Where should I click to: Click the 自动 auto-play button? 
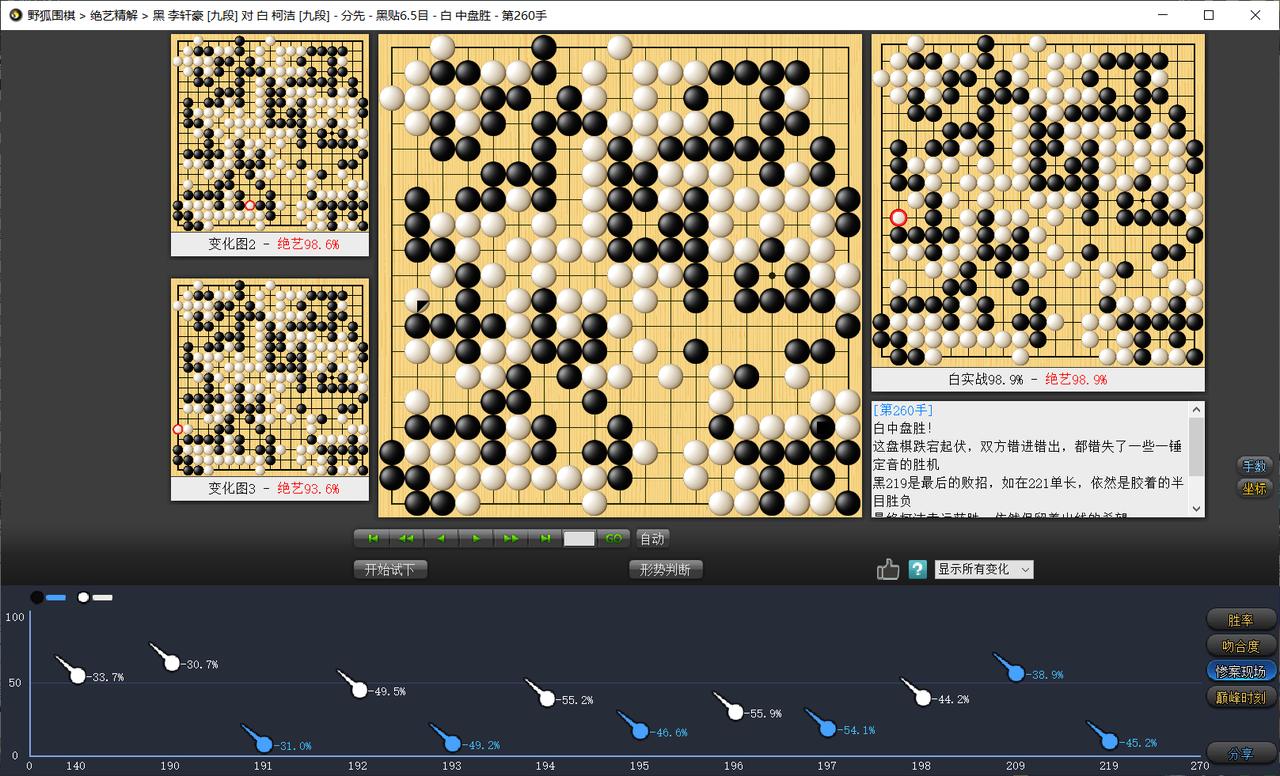(652, 538)
